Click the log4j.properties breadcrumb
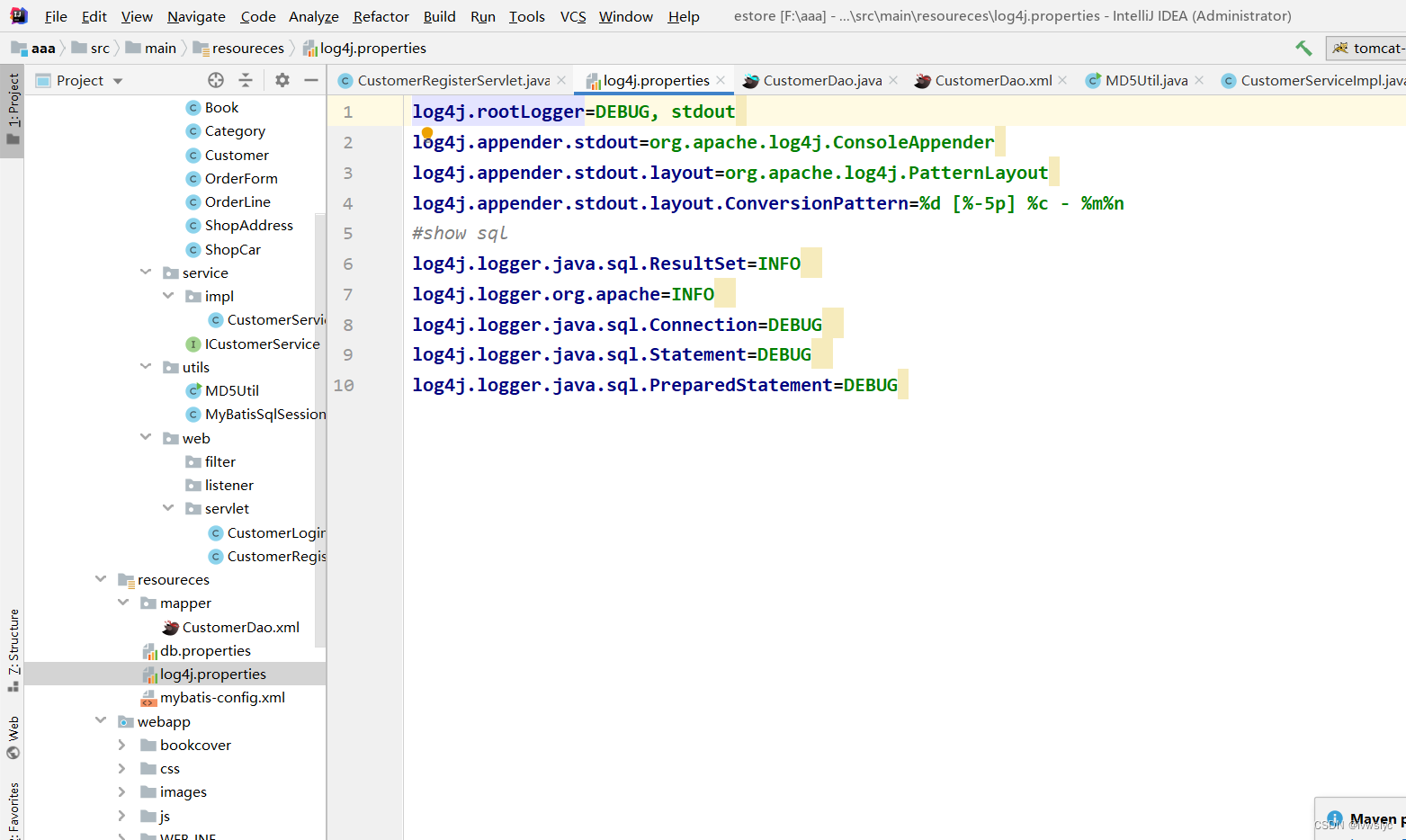This screenshot has width=1406, height=840. (x=364, y=48)
